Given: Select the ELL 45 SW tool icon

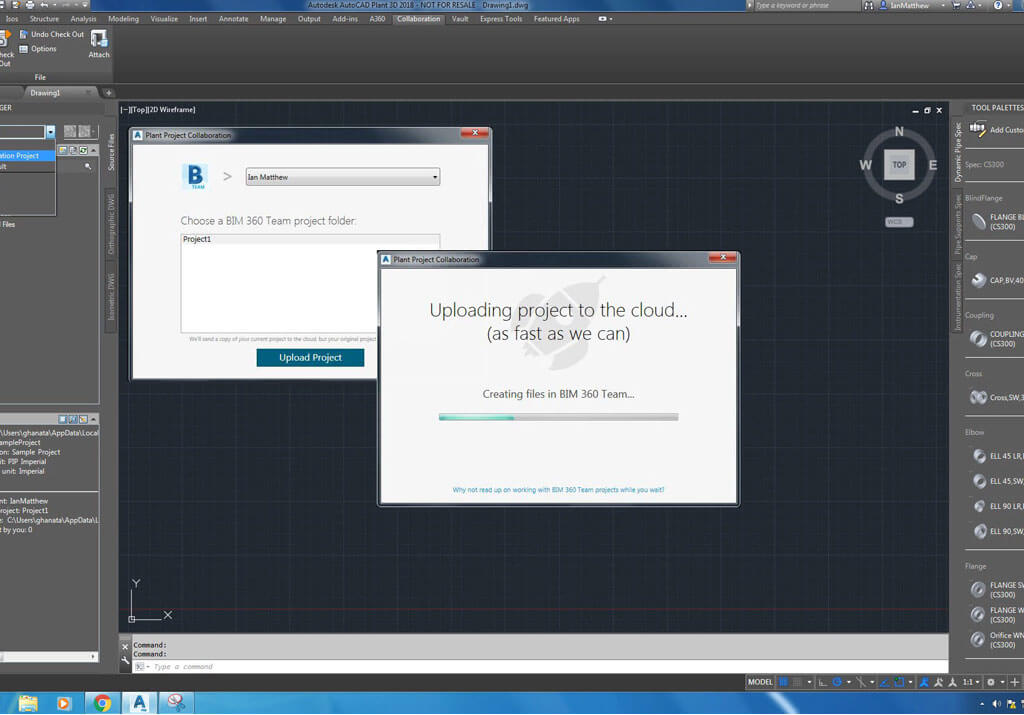Looking at the screenshot, I should tap(980, 481).
